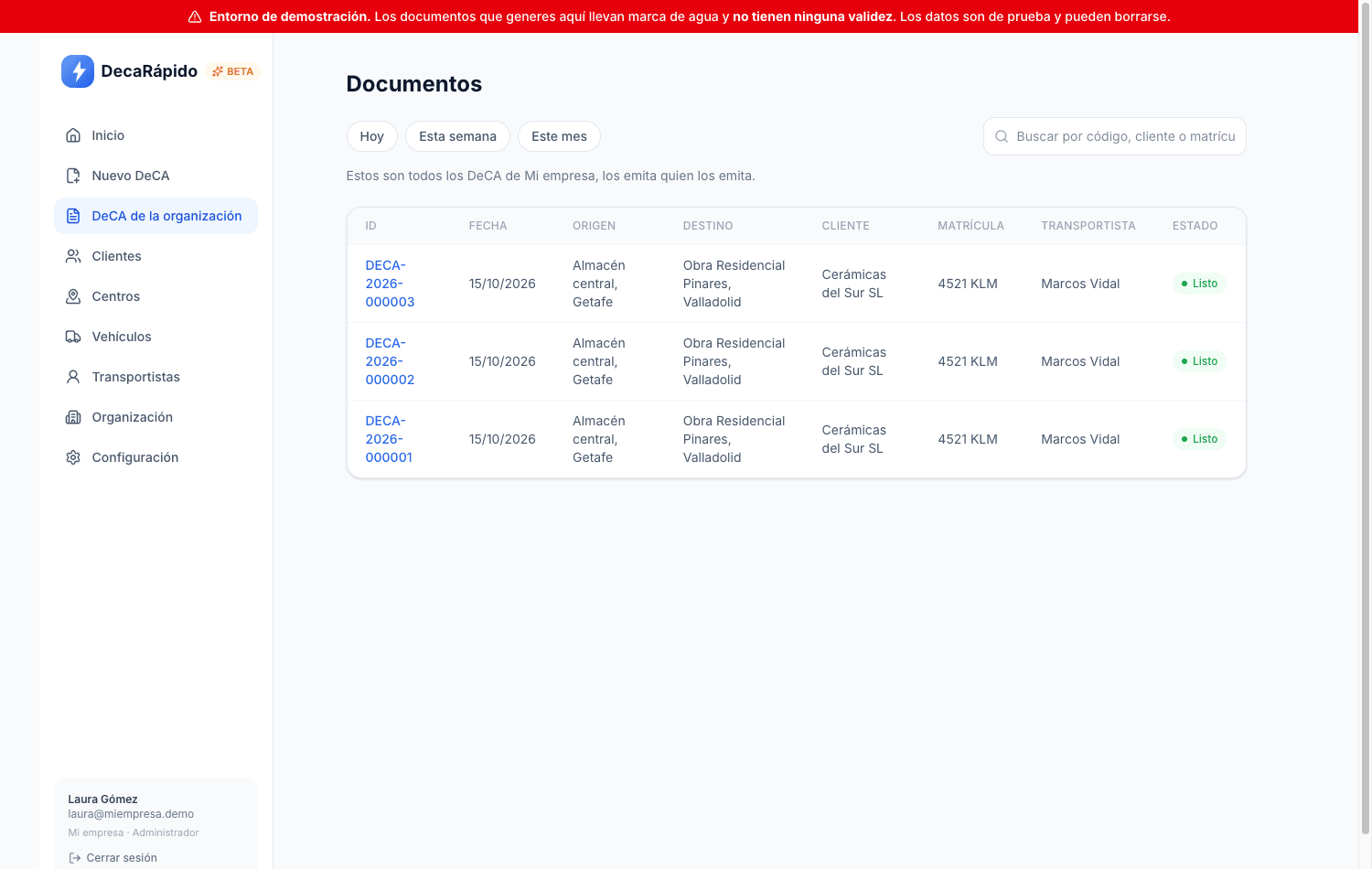Click the Listo status of DECA-2026-000001
Viewport: 1372px width, 869px height.
(x=1199, y=439)
